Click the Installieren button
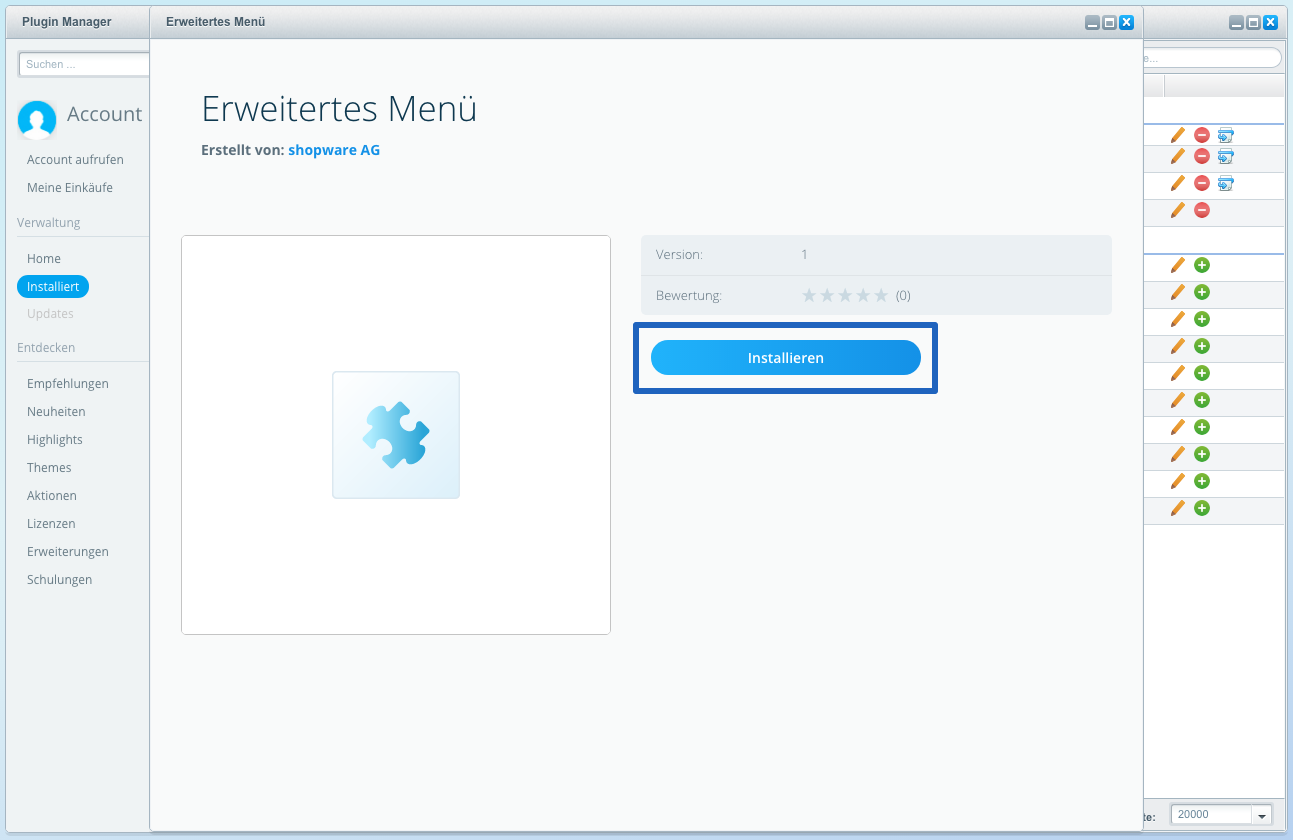This screenshot has width=1293, height=840. (785, 358)
